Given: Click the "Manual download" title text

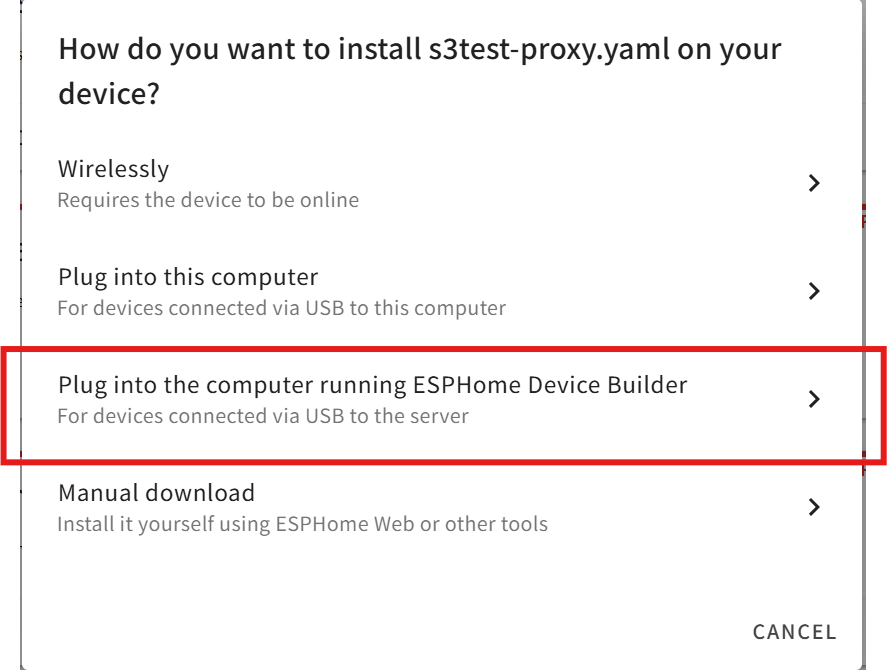Looking at the screenshot, I should [x=156, y=492].
